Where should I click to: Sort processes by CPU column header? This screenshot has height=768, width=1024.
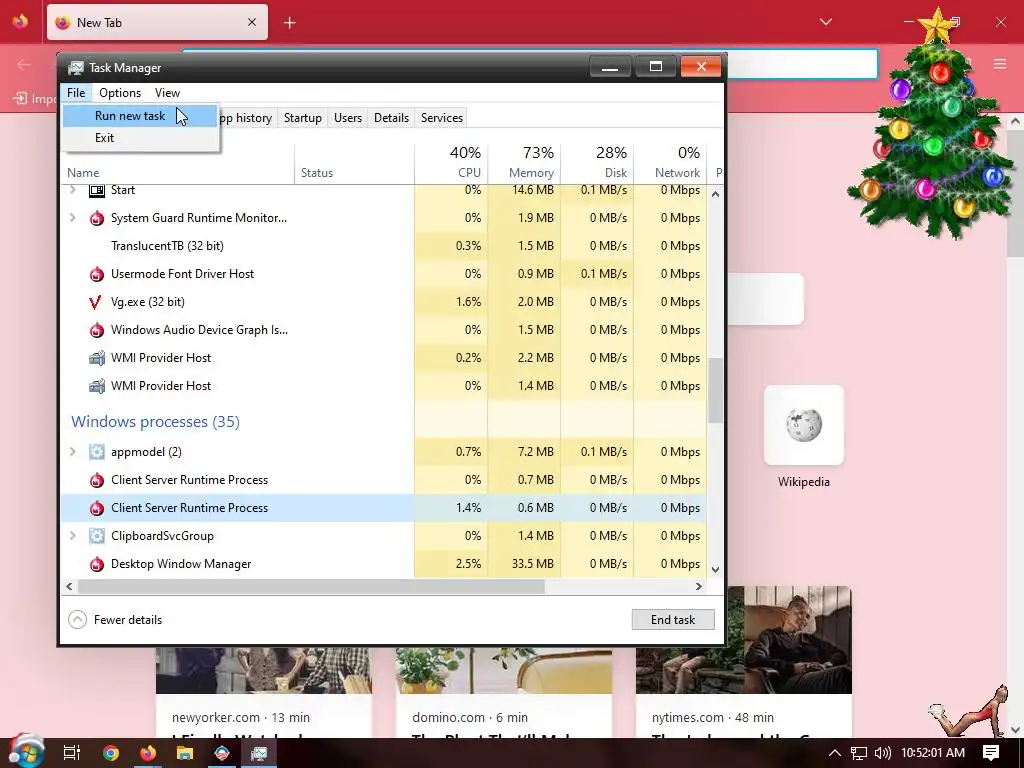[451, 162]
